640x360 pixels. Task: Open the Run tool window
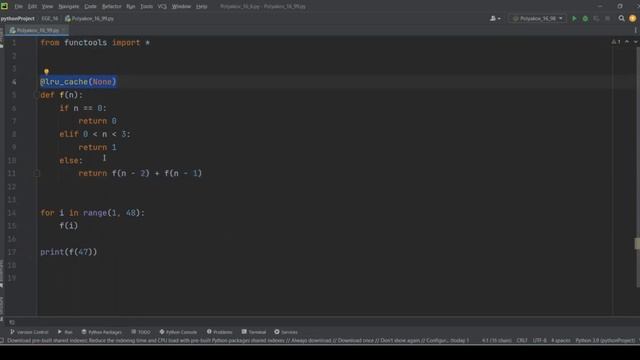[x=65, y=332]
